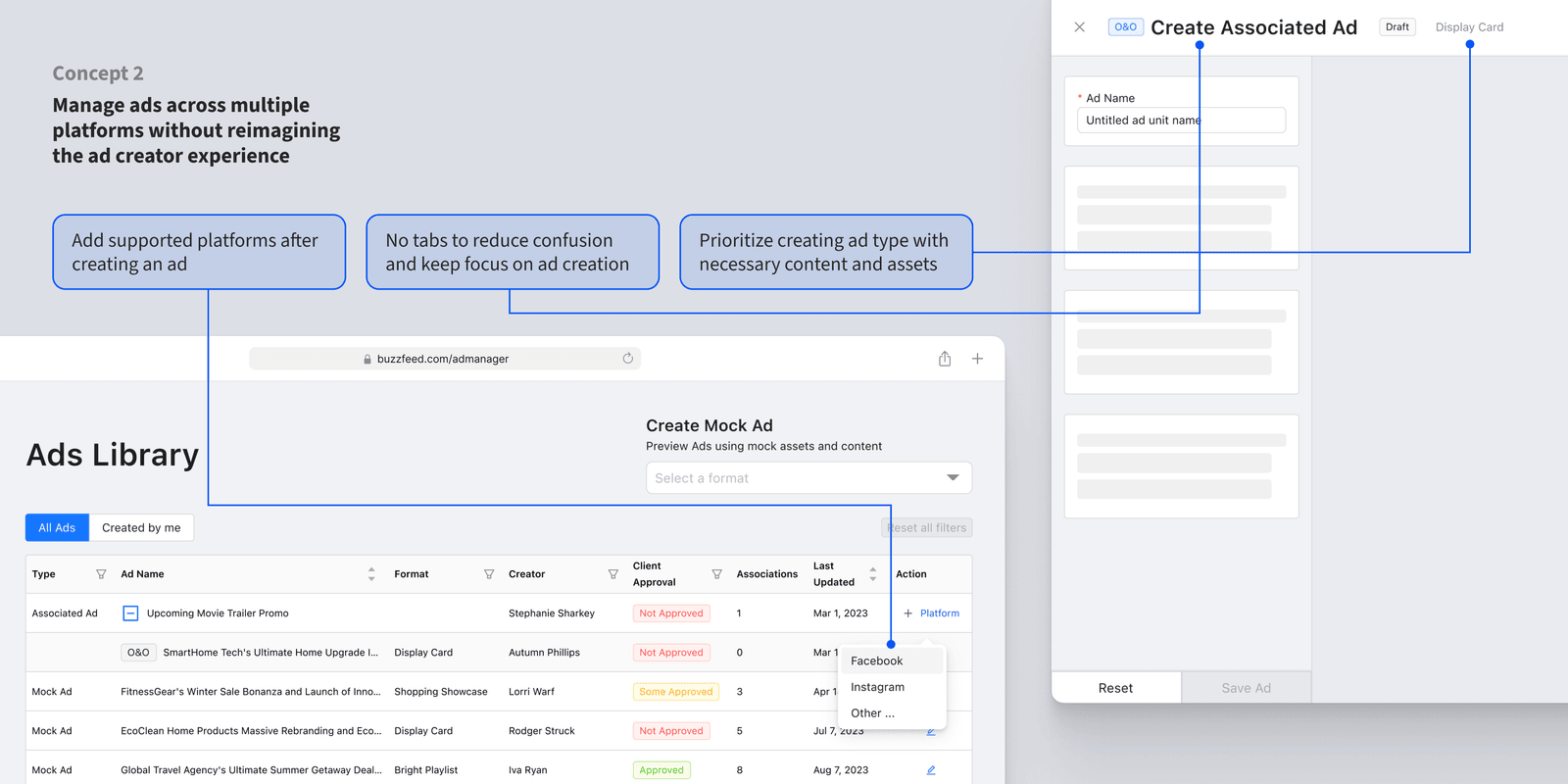Click the Associations column header
The width and height of the screenshot is (1568, 784).
(x=767, y=574)
